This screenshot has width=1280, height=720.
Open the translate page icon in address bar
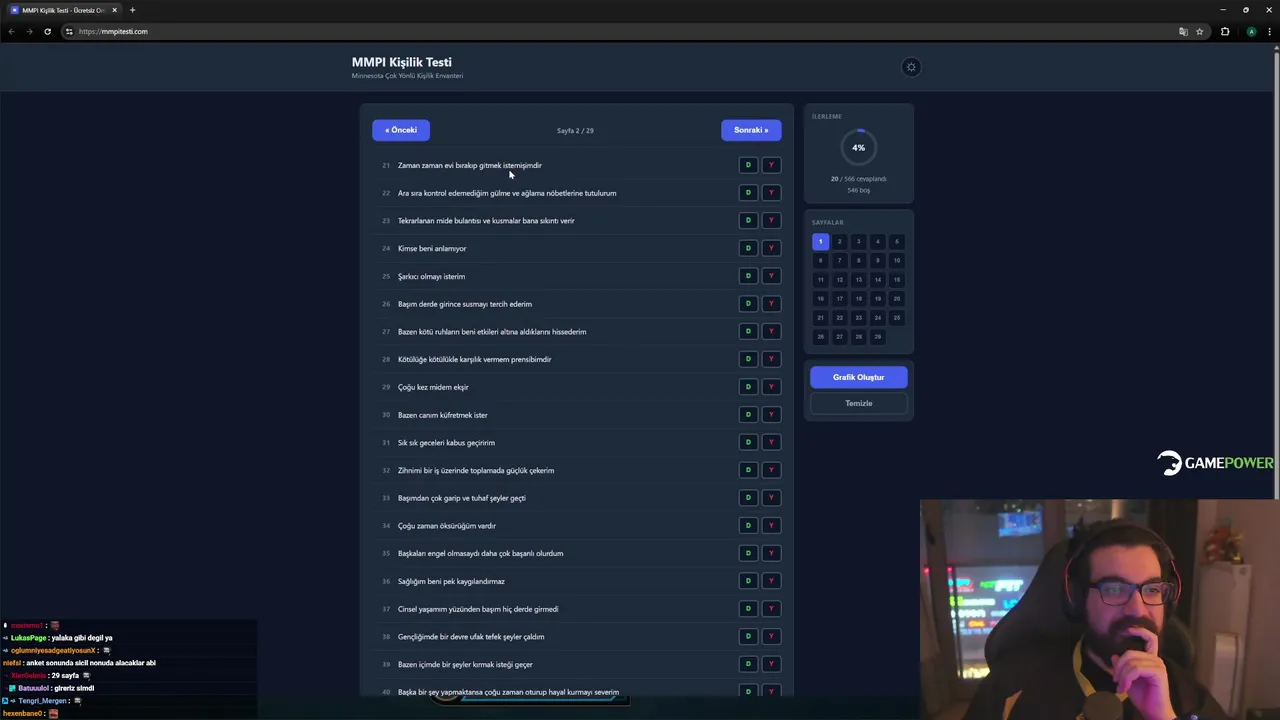(1183, 31)
